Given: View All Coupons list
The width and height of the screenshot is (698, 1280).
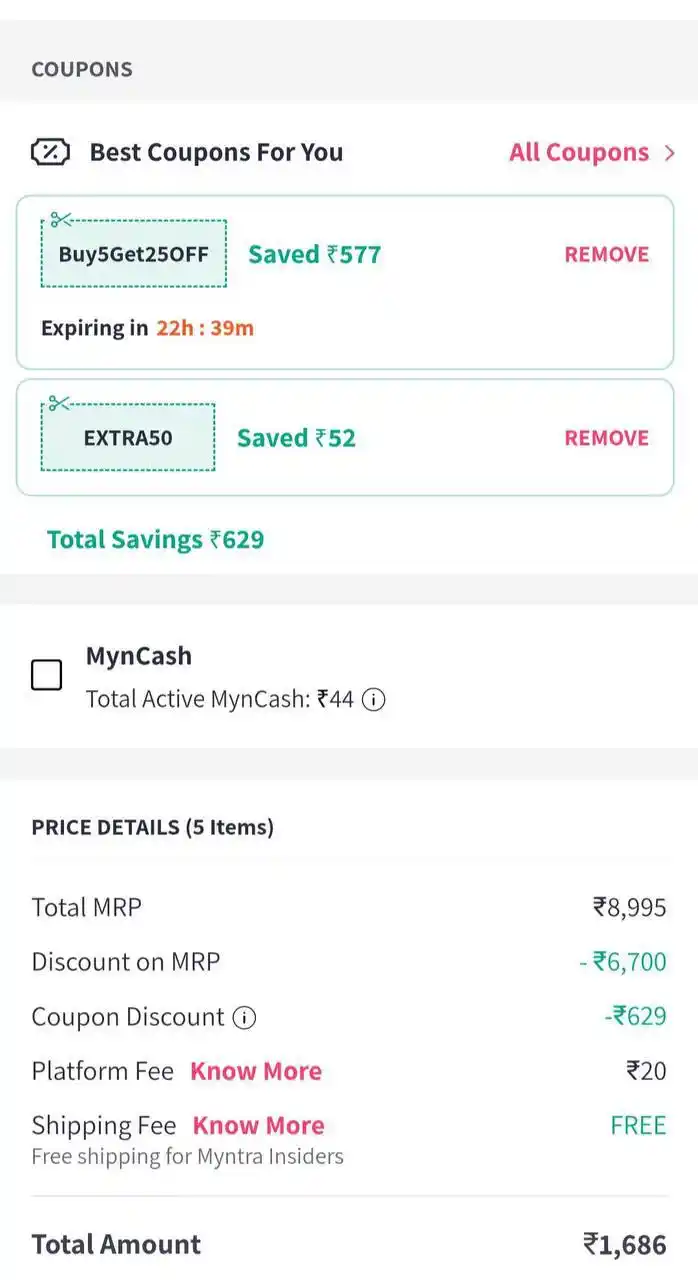Looking at the screenshot, I should coord(579,152).
